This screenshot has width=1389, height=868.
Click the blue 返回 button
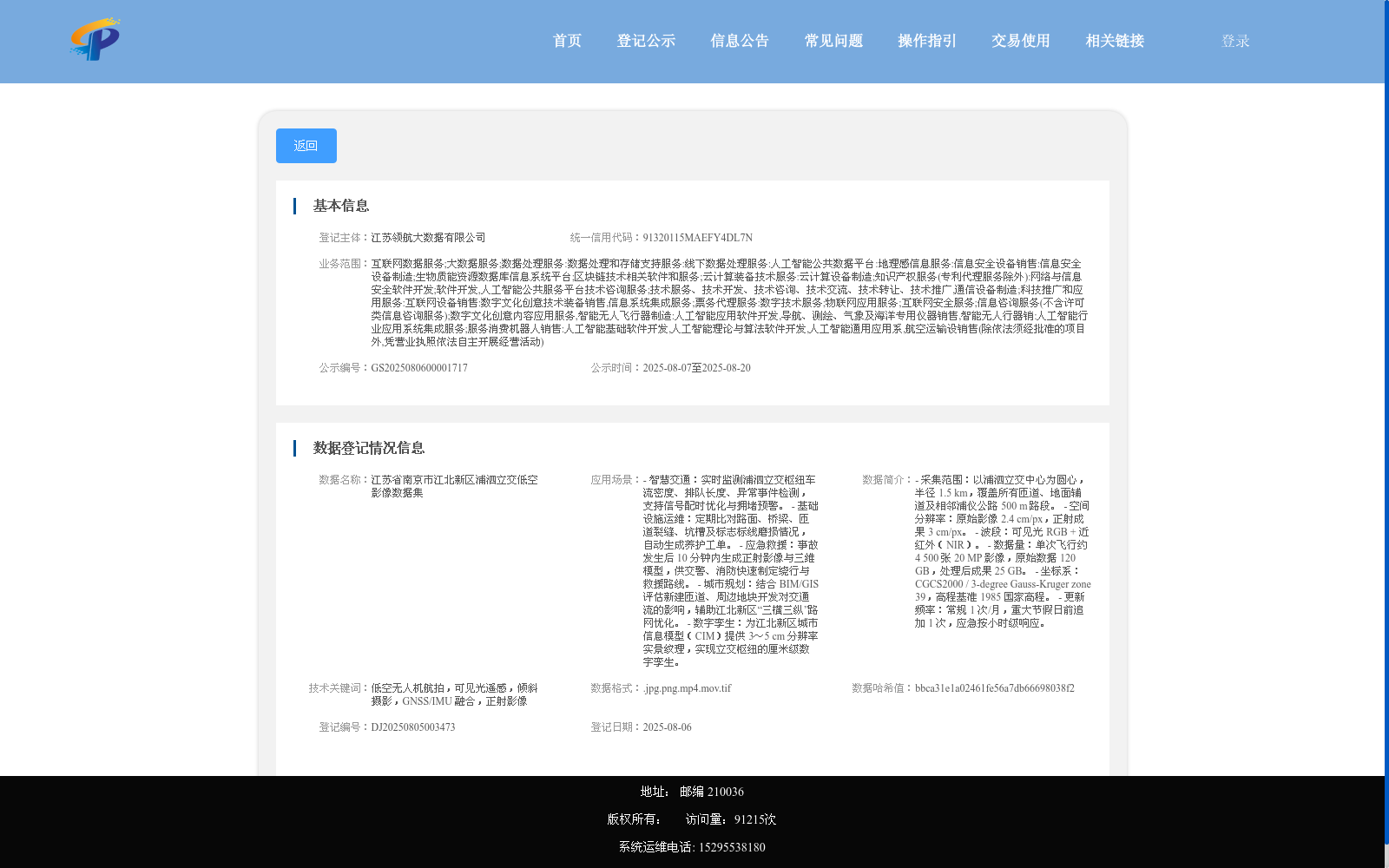tap(306, 146)
